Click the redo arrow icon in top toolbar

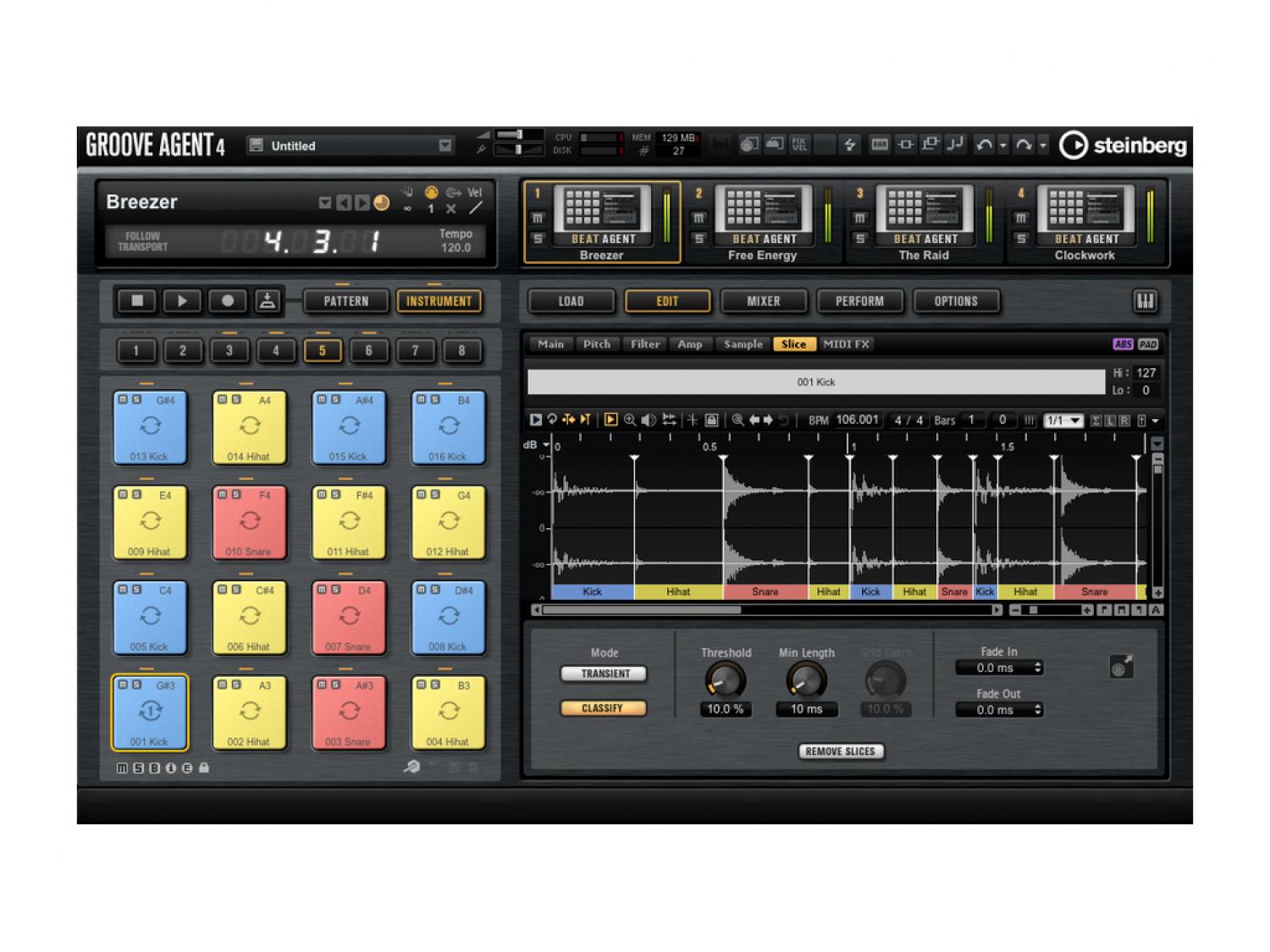pyautogui.click(x=1024, y=146)
